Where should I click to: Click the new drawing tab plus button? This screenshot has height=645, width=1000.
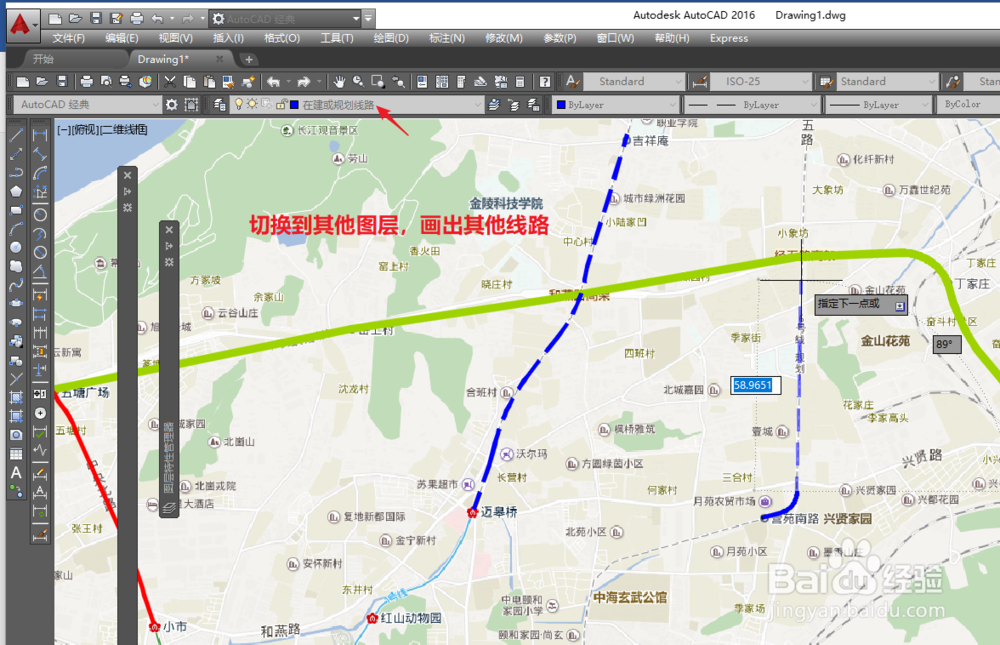[249, 59]
